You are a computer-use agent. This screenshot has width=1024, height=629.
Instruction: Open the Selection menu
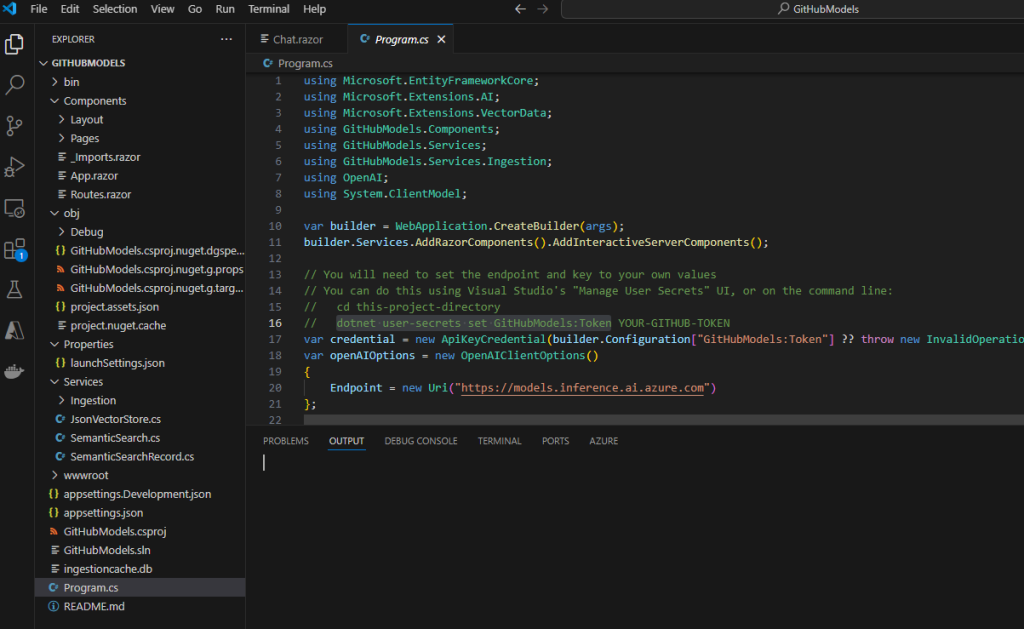click(x=115, y=9)
